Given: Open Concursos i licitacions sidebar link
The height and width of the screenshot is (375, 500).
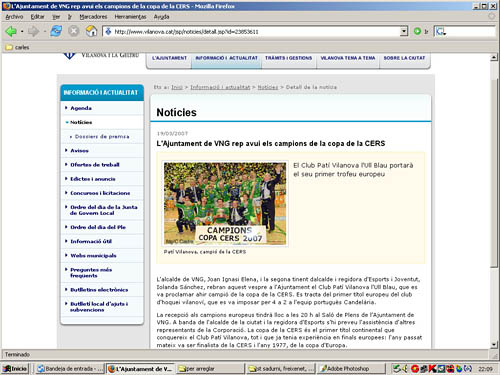Looking at the screenshot, I should pyautogui.click(x=100, y=193).
